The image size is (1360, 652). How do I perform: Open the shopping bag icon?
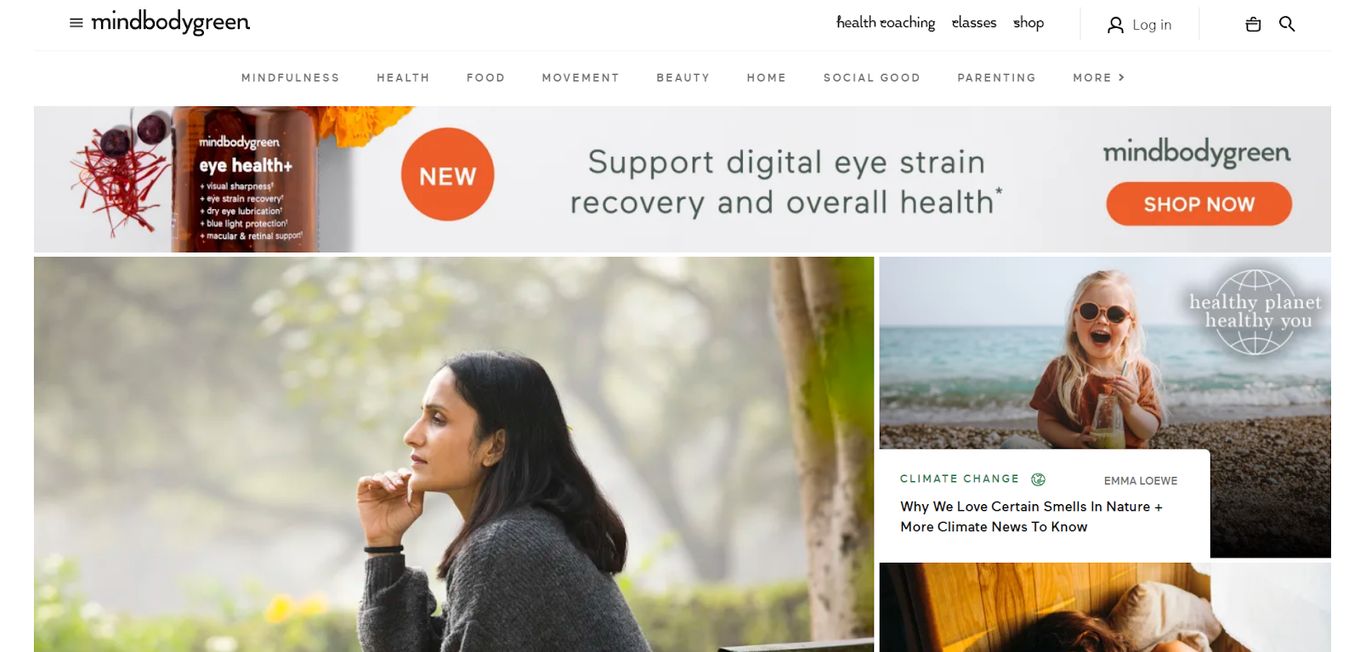(1253, 24)
